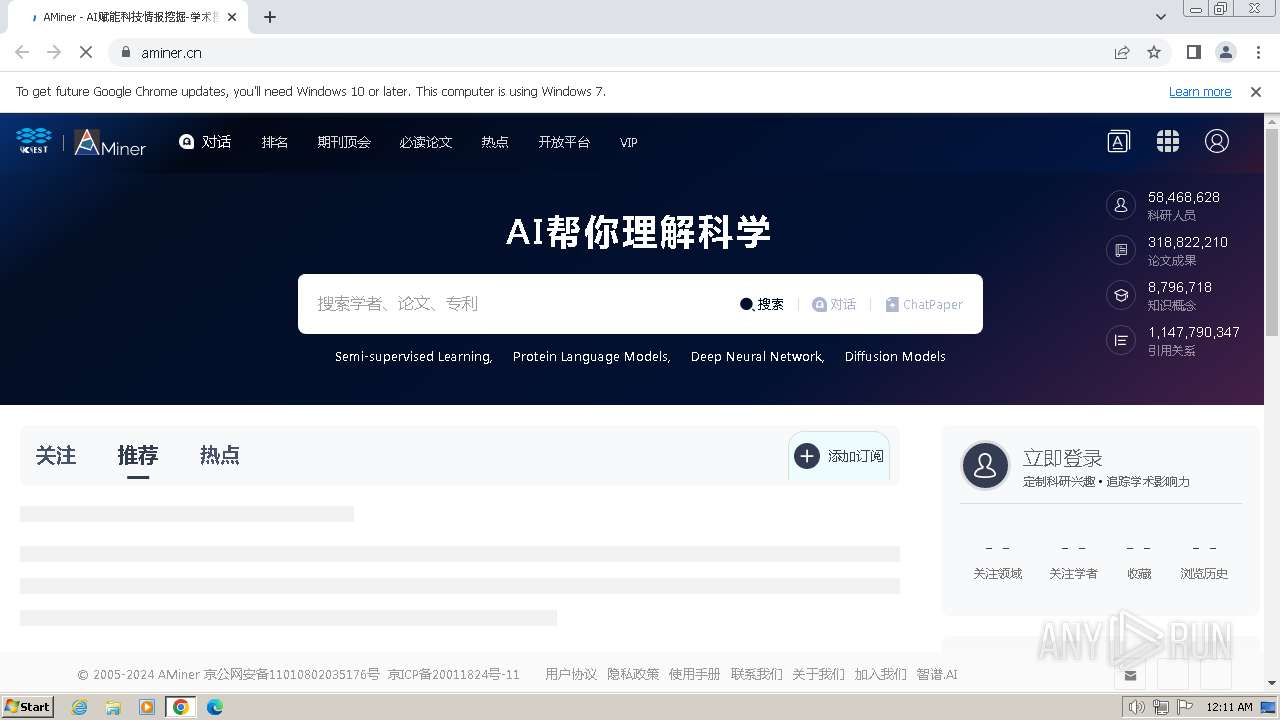This screenshot has width=1280, height=720.
Task: Open Microsoft Edge from the taskbar
Action: [214, 707]
